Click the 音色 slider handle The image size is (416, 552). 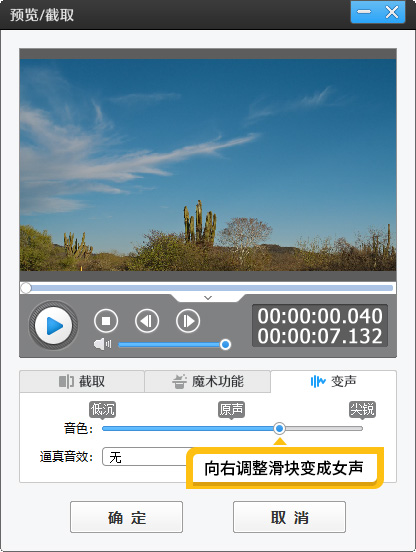point(279,428)
